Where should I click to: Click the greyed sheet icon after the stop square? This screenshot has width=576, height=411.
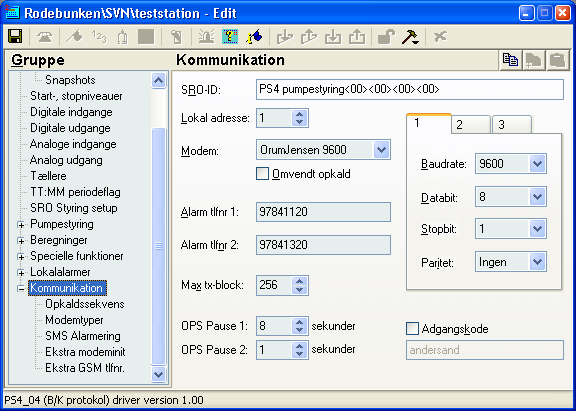coord(177,37)
